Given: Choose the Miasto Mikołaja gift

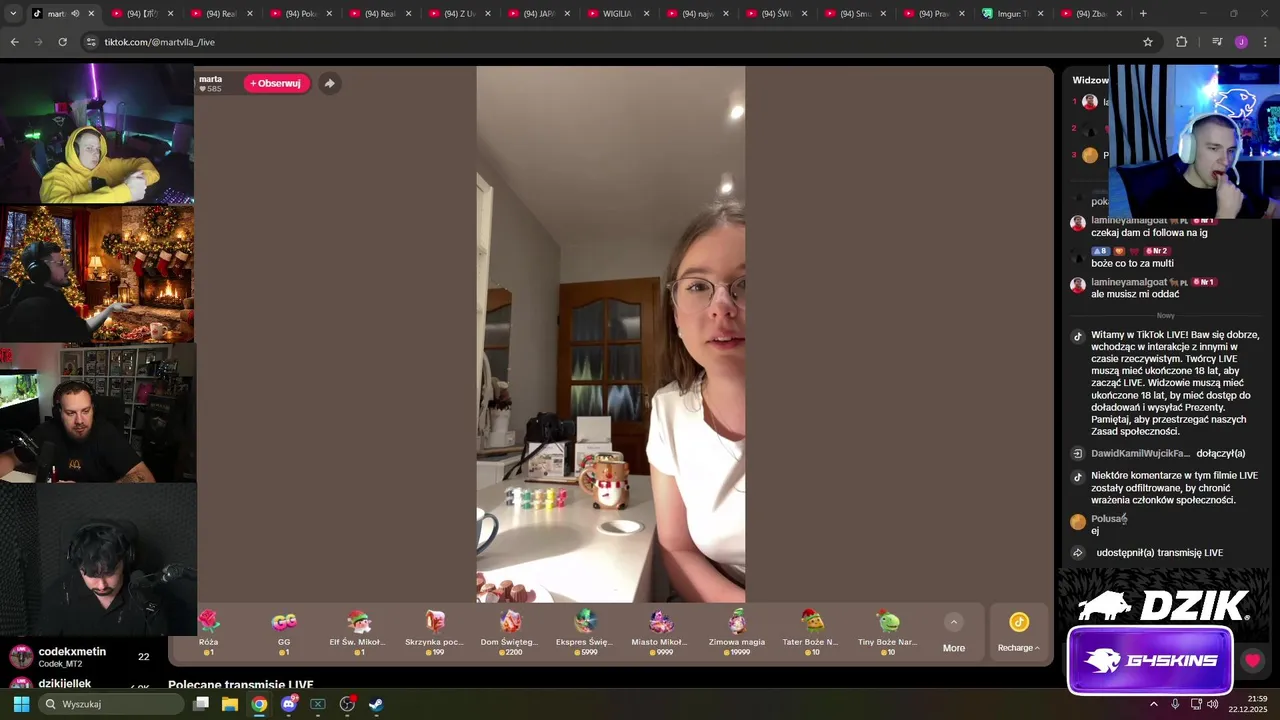Looking at the screenshot, I should point(660,633).
